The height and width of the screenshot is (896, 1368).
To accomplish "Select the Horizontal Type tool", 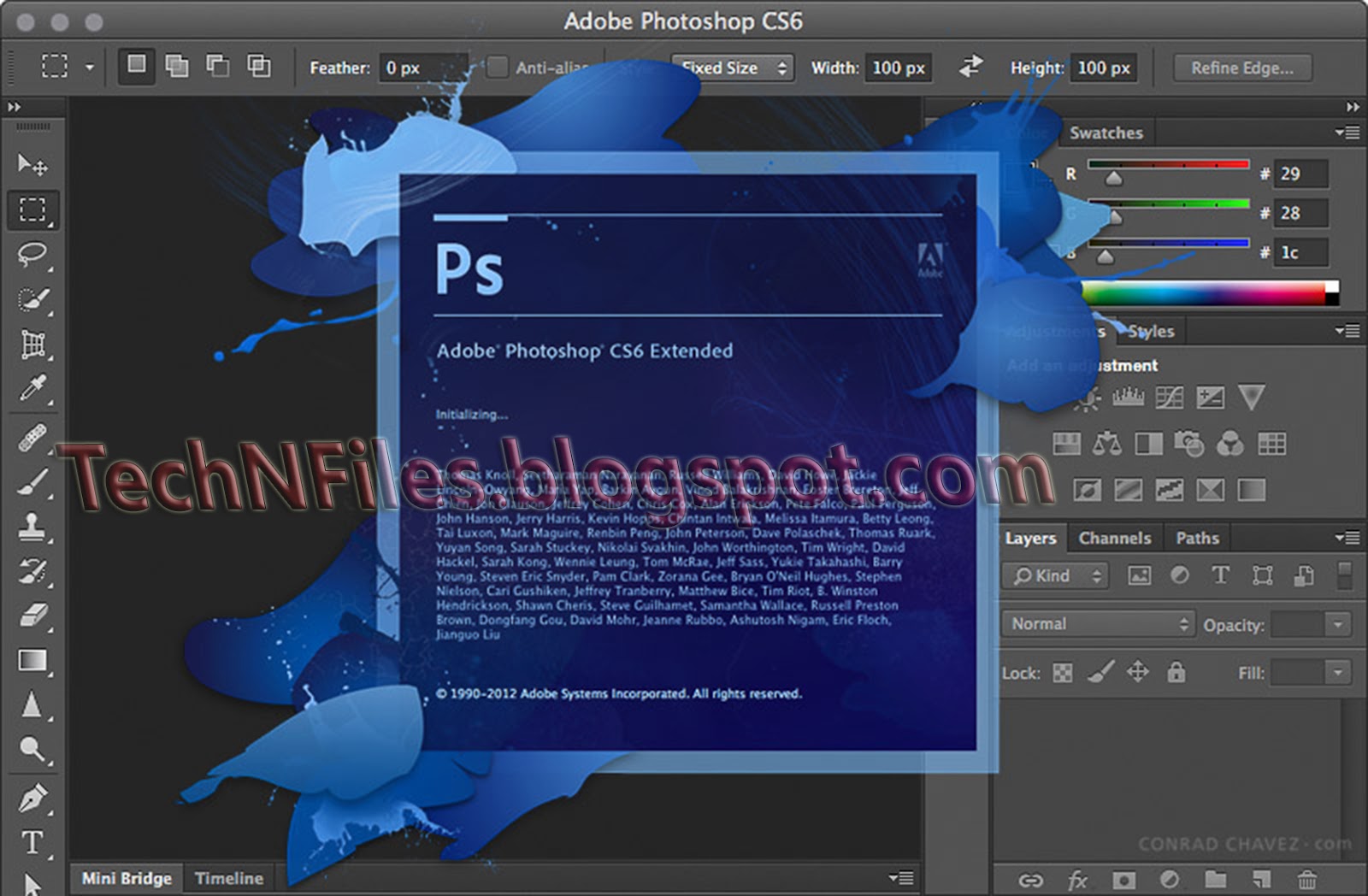I will pos(32,843).
